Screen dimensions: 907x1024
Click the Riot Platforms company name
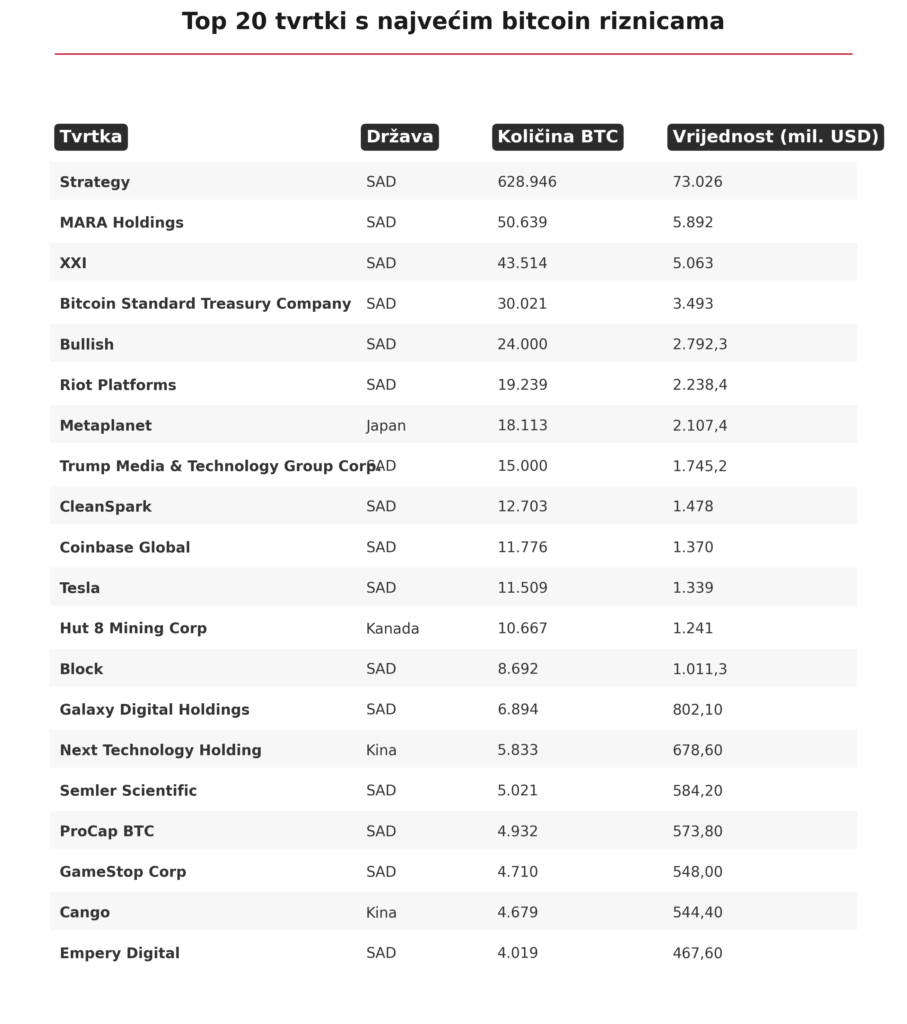(118, 385)
